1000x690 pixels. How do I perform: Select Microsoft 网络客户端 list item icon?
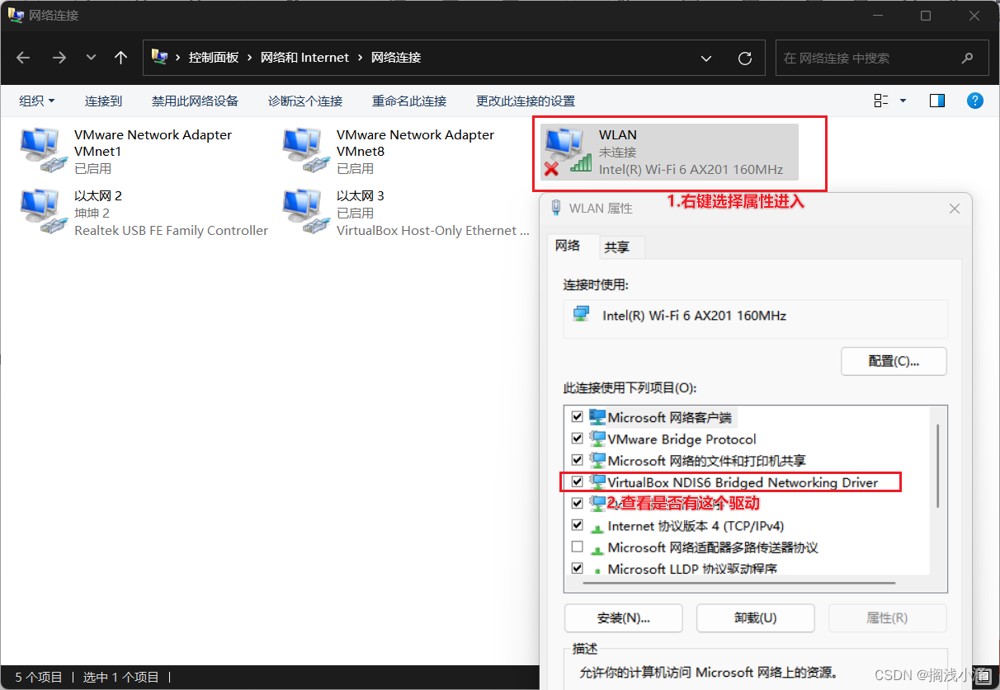(x=597, y=417)
